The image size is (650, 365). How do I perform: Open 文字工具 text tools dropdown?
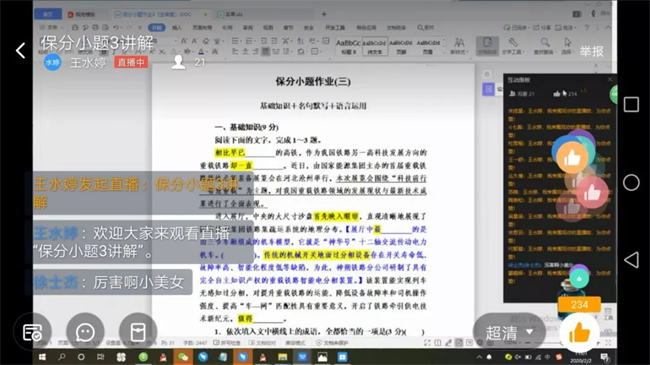[x=513, y=46]
